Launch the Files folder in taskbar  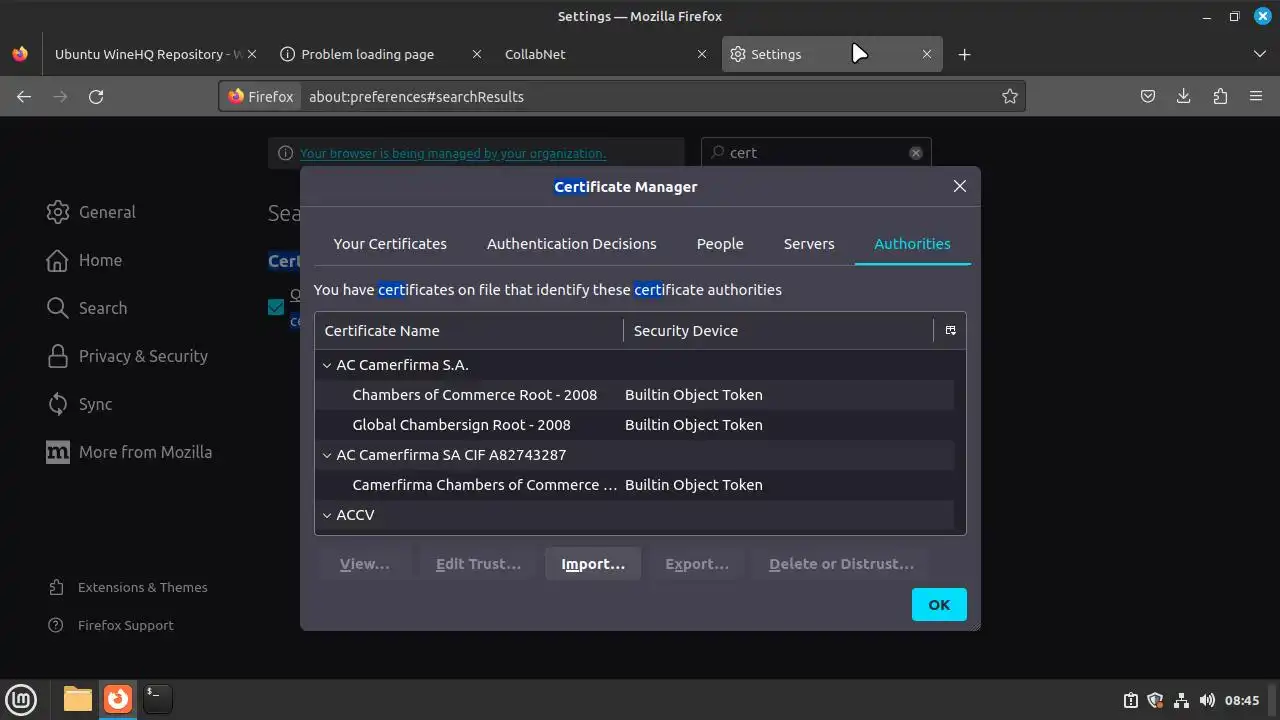point(78,698)
